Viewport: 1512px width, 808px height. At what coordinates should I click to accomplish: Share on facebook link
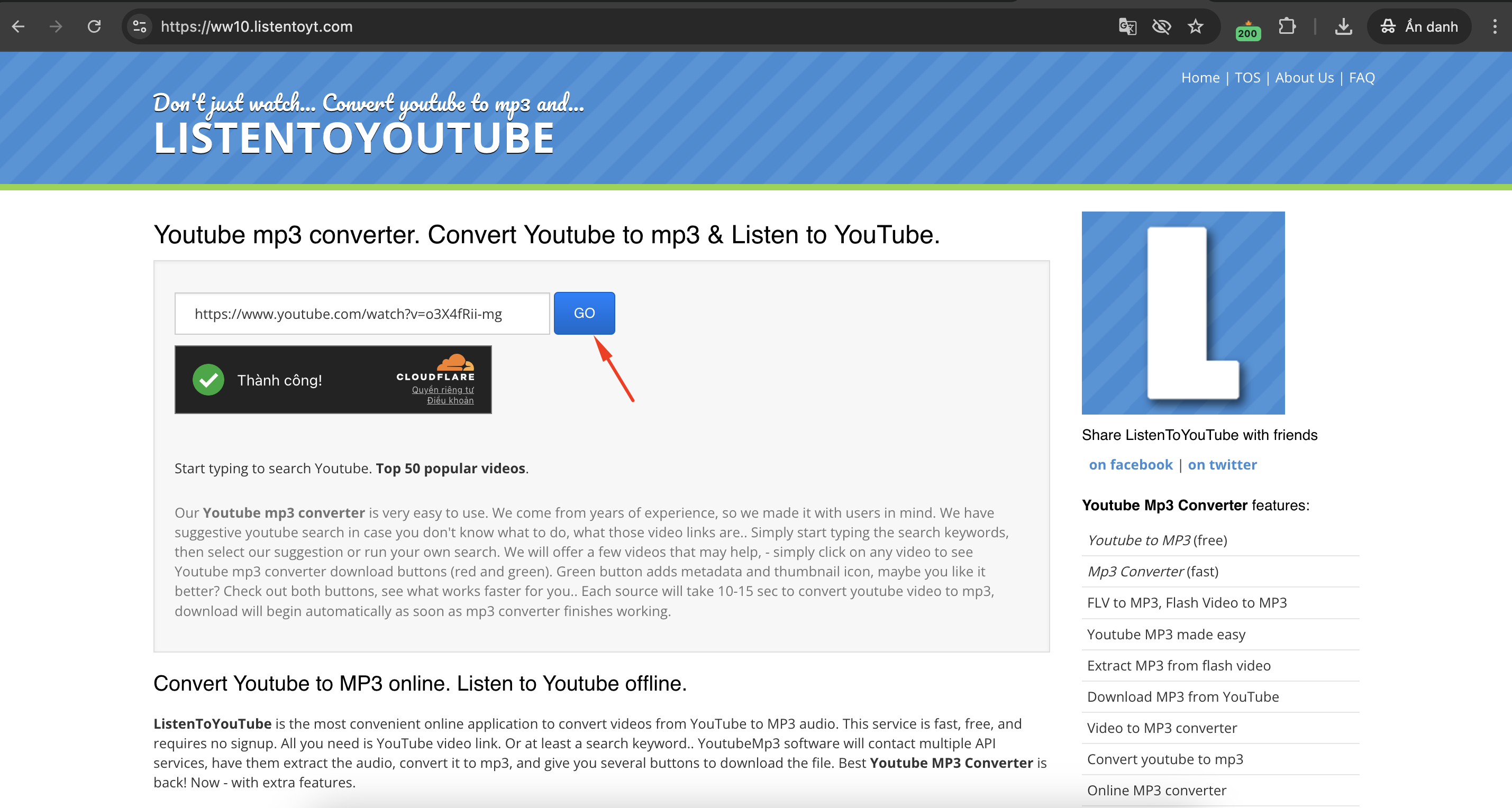(x=1130, y=465)
